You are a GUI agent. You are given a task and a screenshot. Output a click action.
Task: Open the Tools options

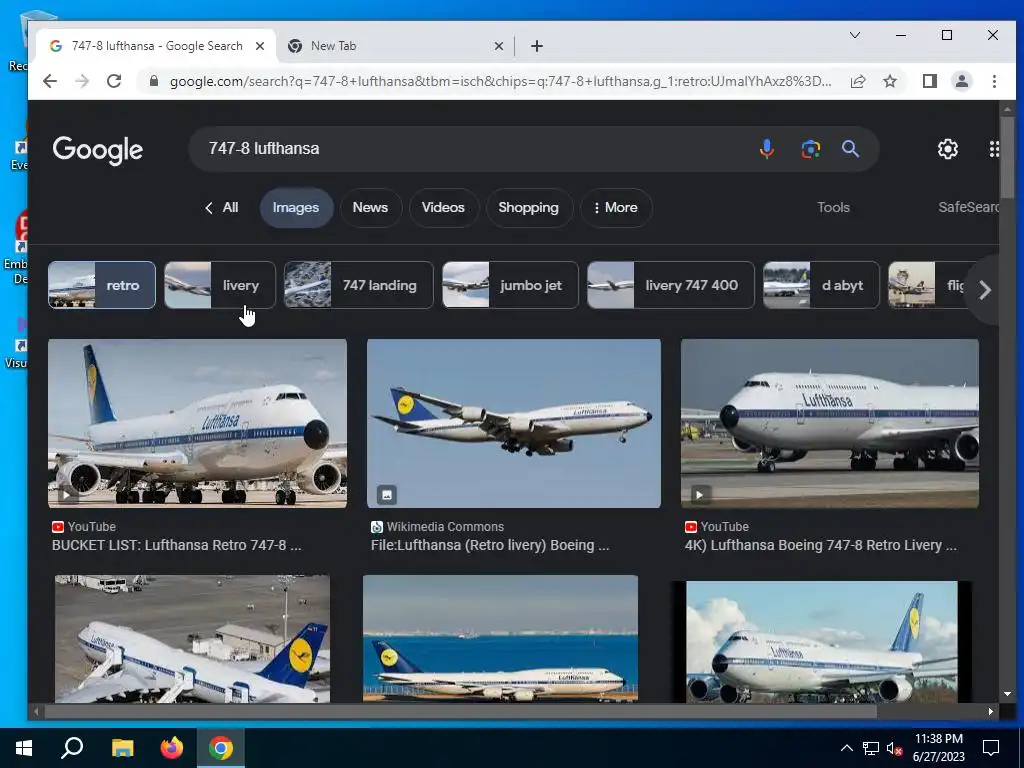833,208
